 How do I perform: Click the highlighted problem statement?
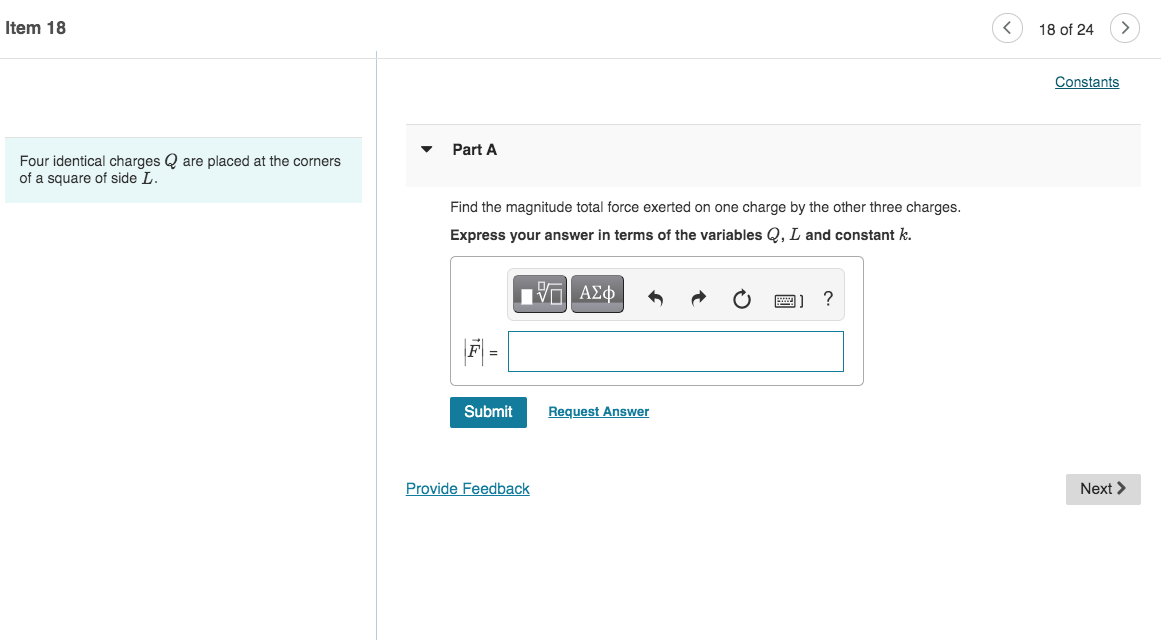[183, 169]
